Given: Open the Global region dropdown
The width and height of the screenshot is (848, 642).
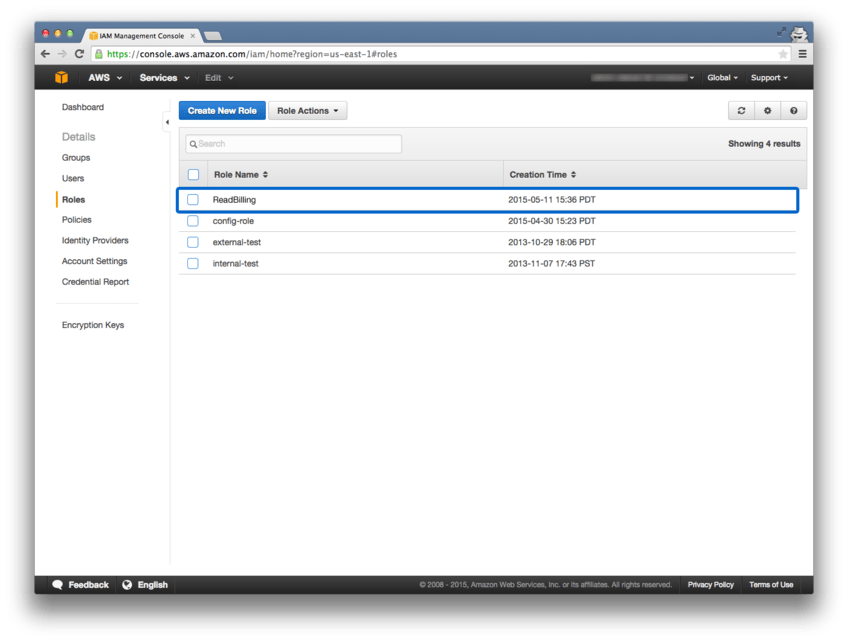Looking at the screenshot, I should pyautogui.click(x=722, y=78).
